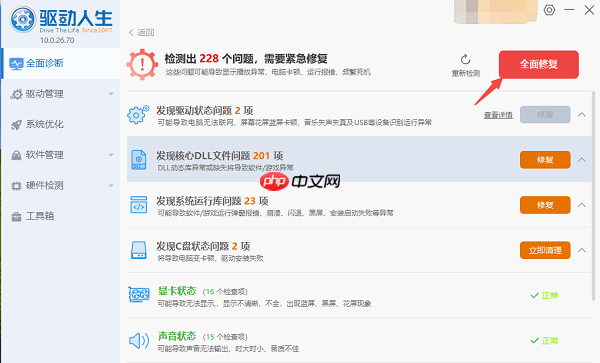The height and width of the screenshot is (363, 600).
Task: Collapse the 发现驱动状态问题 row chevron
Action: (582, 114)
